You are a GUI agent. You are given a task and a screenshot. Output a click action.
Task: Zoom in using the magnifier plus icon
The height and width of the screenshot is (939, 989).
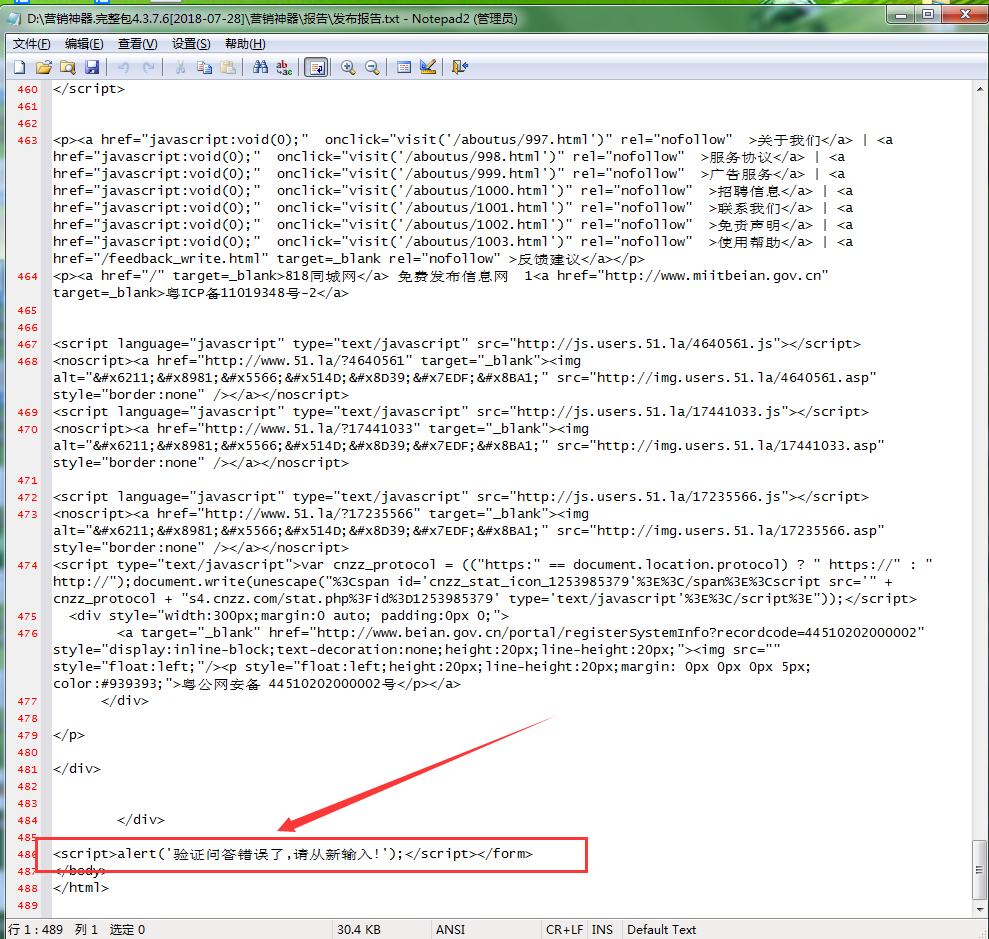[348, 67]
